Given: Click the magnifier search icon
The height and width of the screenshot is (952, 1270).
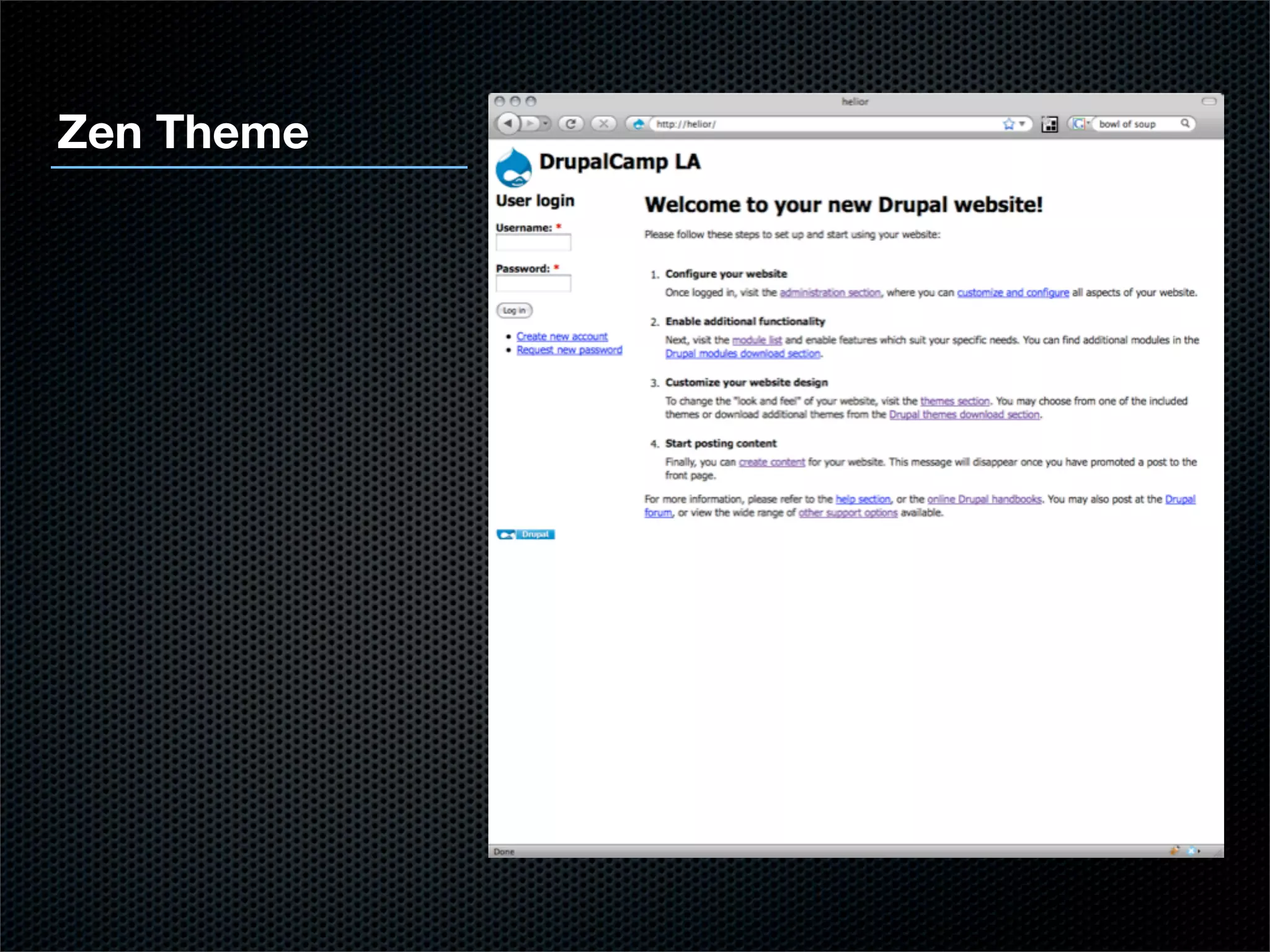Looking at the screenshot, I should pos(1185,123).
